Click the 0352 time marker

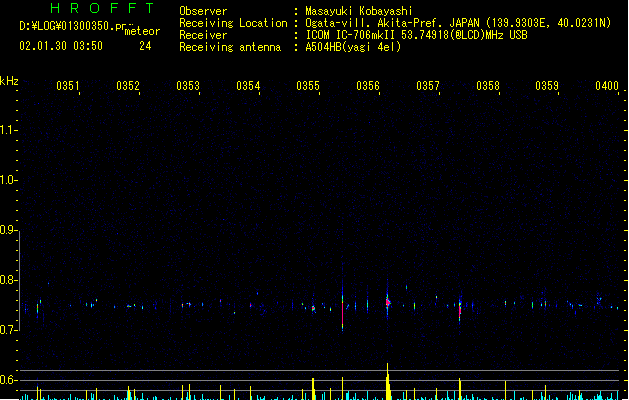coord(128,86)
